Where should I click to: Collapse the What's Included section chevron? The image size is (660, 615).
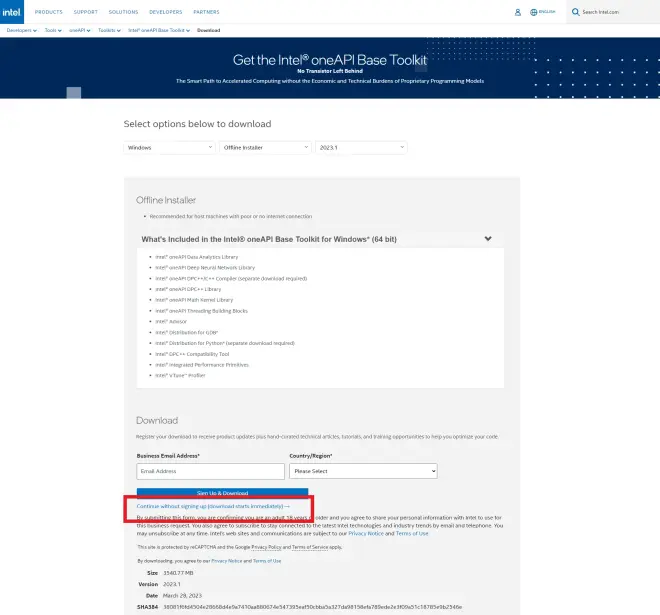pyautogui.click(x=488, y=239)
